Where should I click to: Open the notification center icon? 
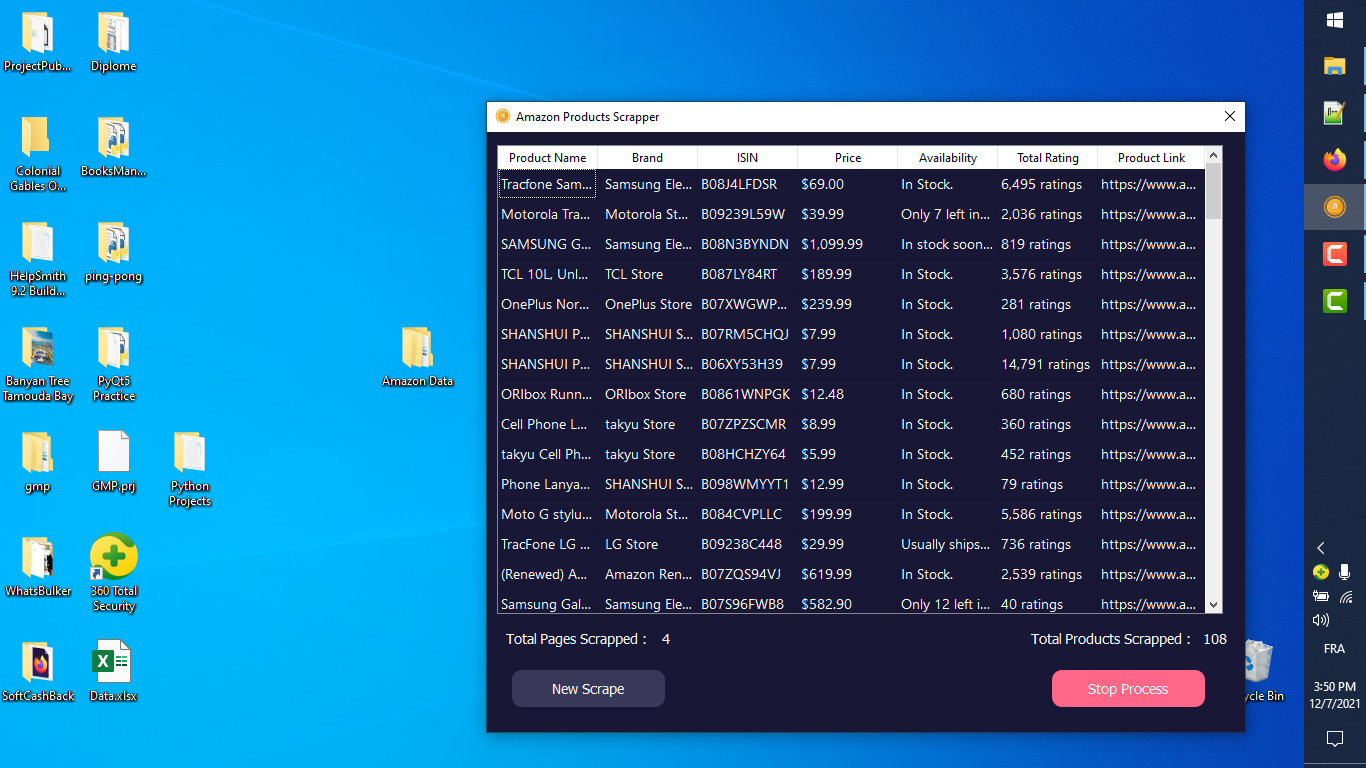click(x=1334, y=739)
